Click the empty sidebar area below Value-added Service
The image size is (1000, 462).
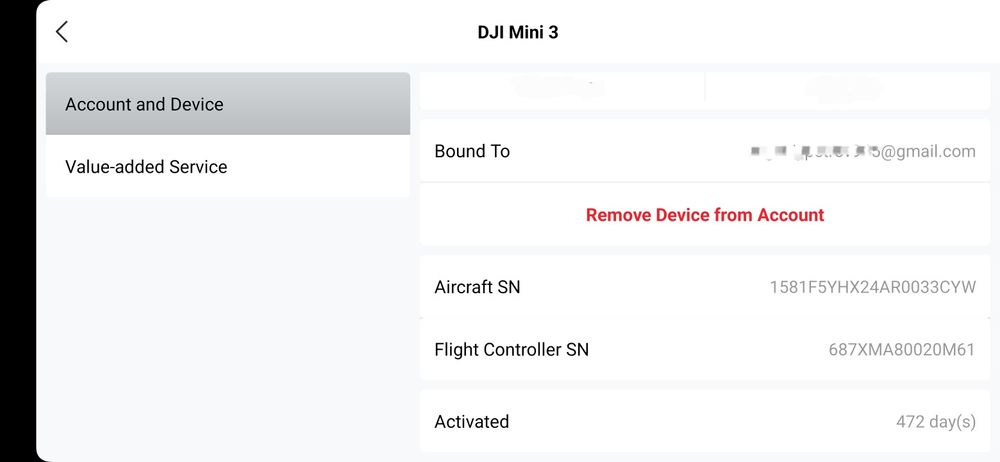pos(227,320)
